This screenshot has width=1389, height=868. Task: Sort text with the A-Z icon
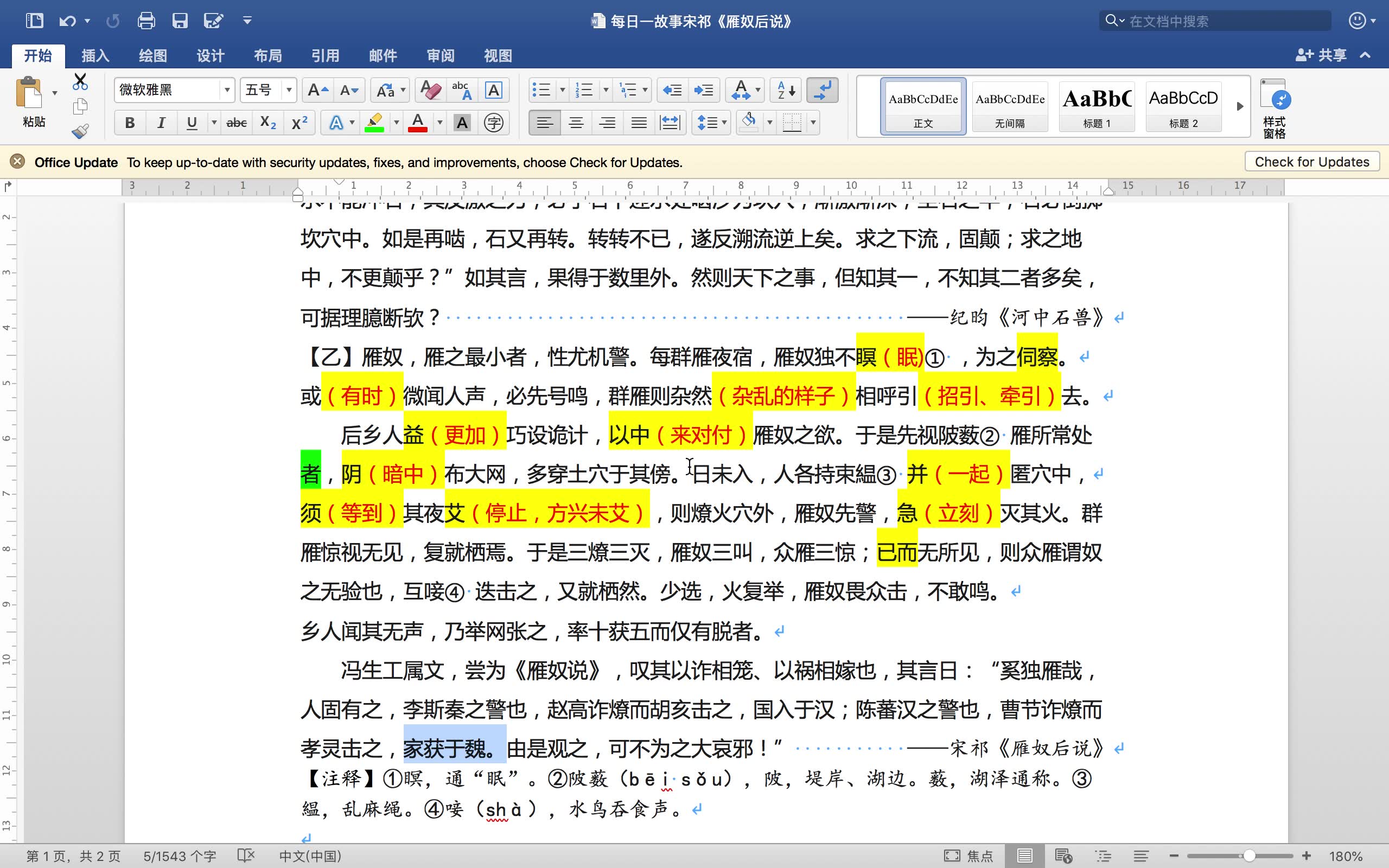click(x=786, y=90)
